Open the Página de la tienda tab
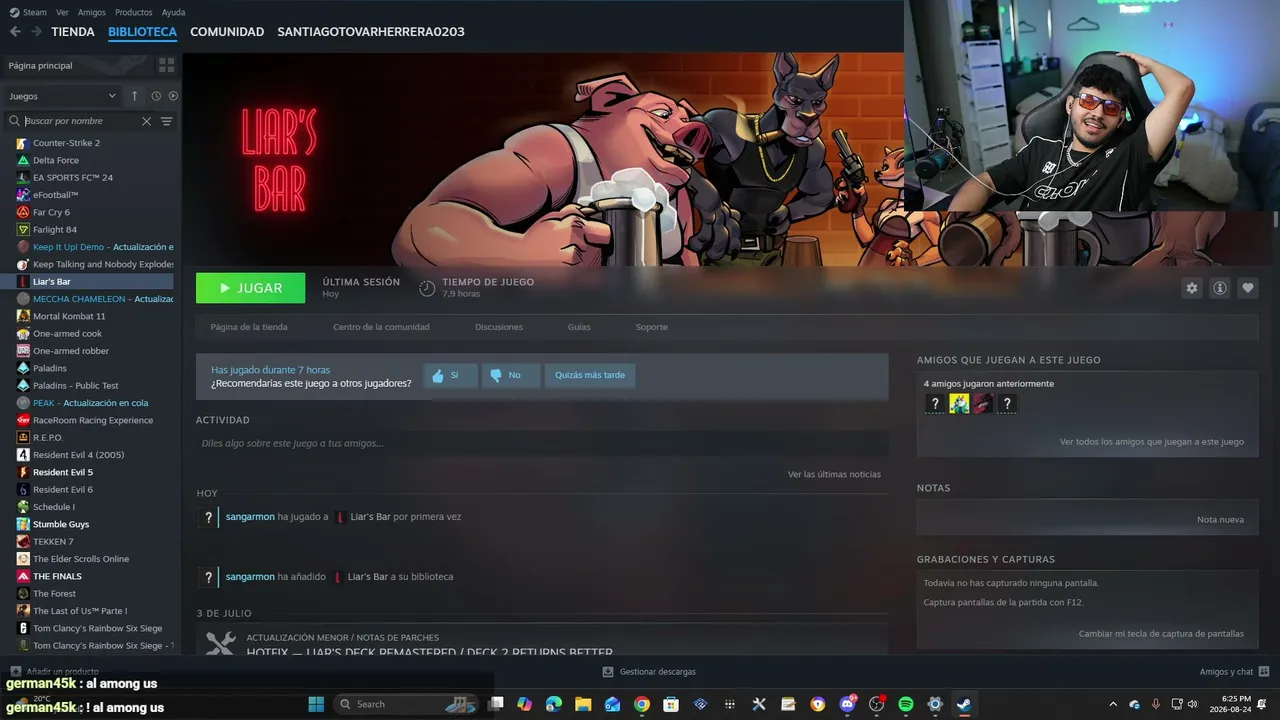Screen dimensions: 1280x720 (x=249, y=327)
